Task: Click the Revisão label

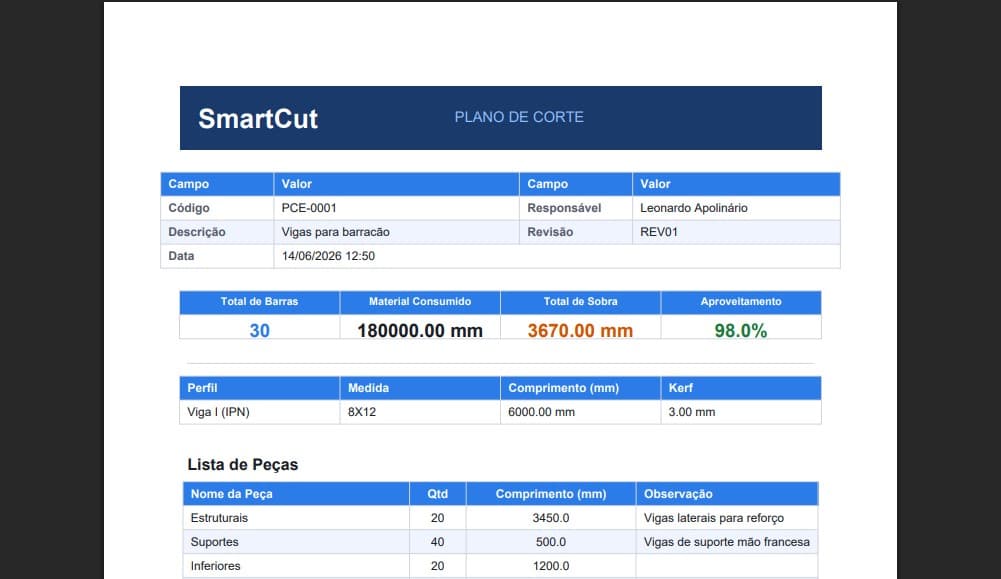Action: (x=550, y=232)
